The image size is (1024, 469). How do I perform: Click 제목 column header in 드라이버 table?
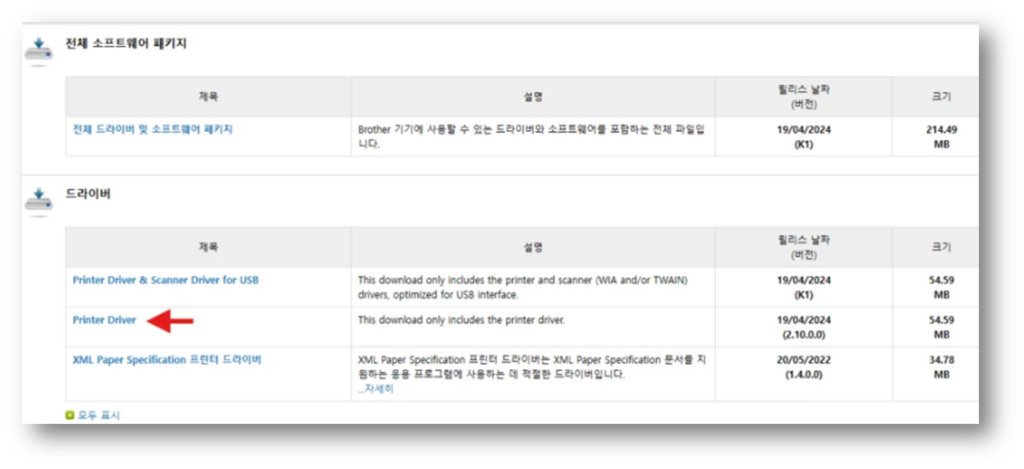click(208, 247)
